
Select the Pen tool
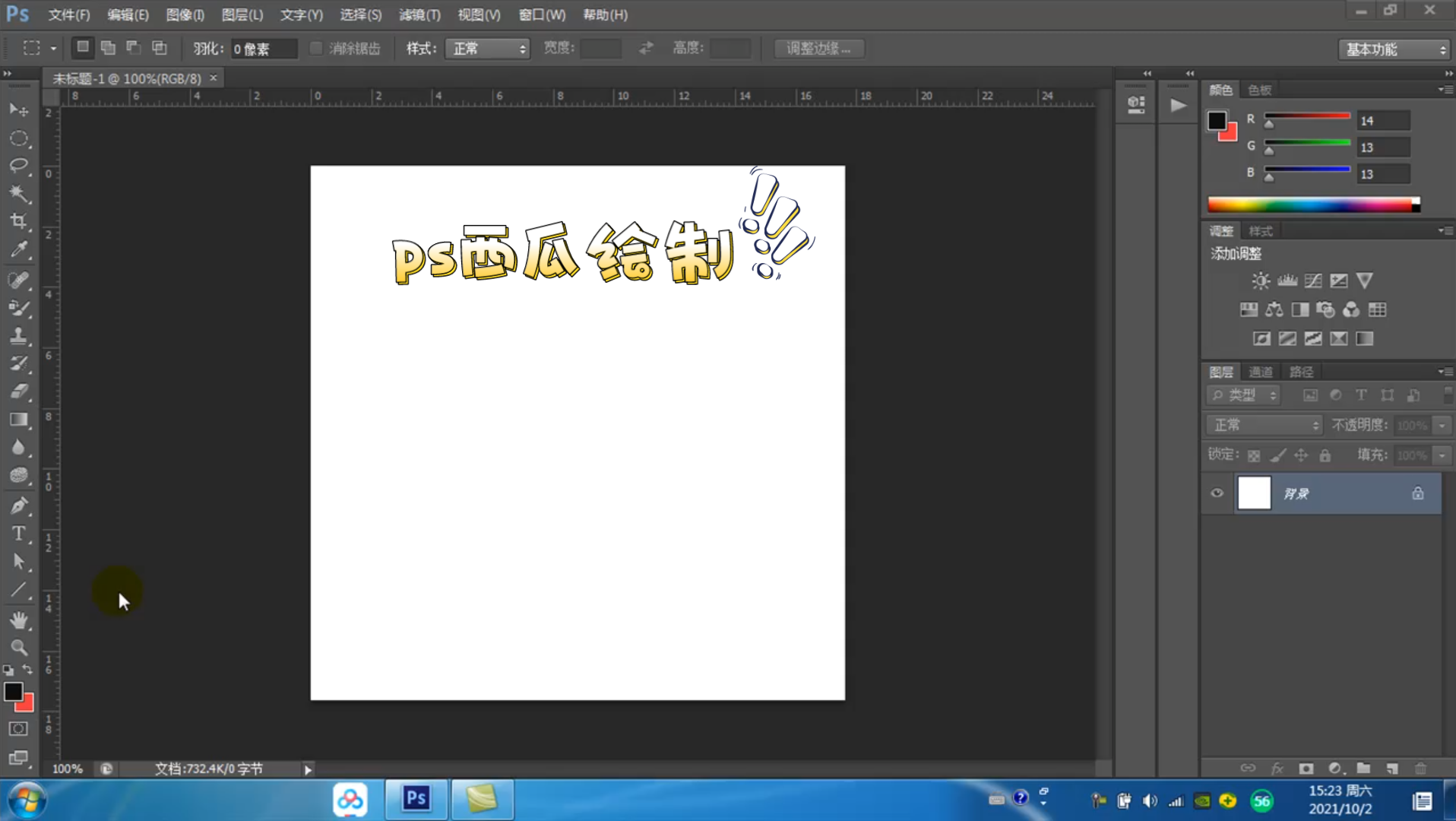[19, 506]
